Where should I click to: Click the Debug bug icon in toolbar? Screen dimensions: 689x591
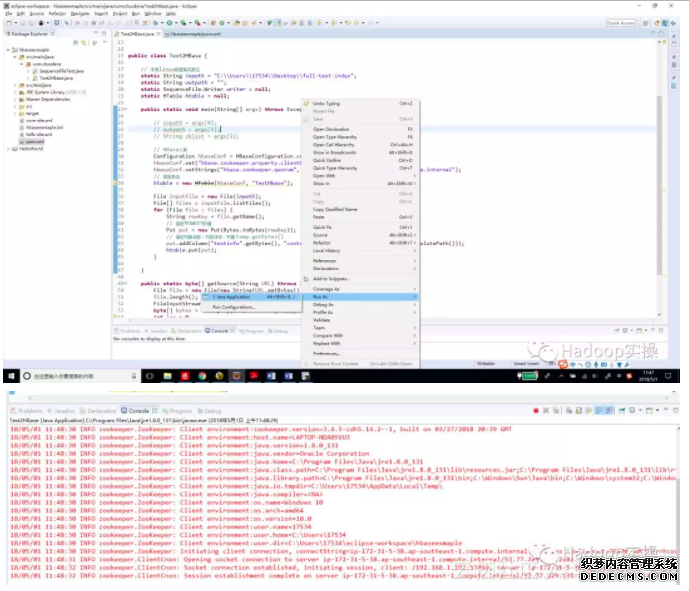[x=157, y=22]
